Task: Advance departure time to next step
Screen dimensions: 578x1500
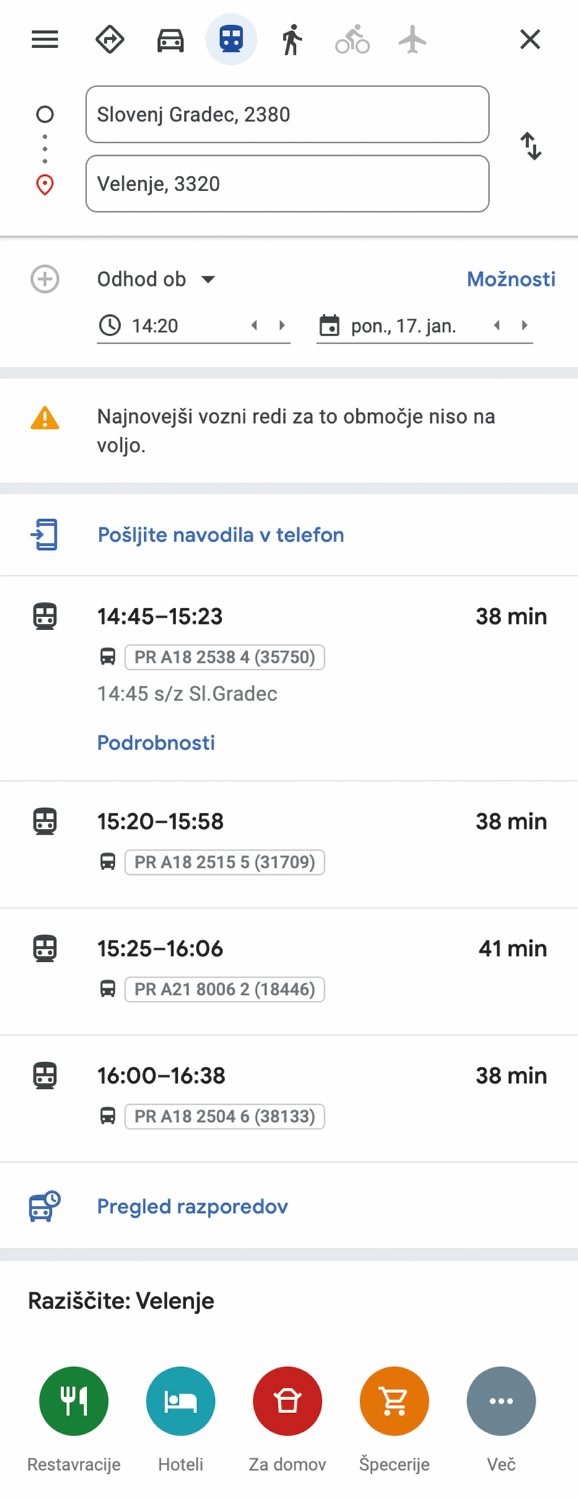Action: (282, 325)
